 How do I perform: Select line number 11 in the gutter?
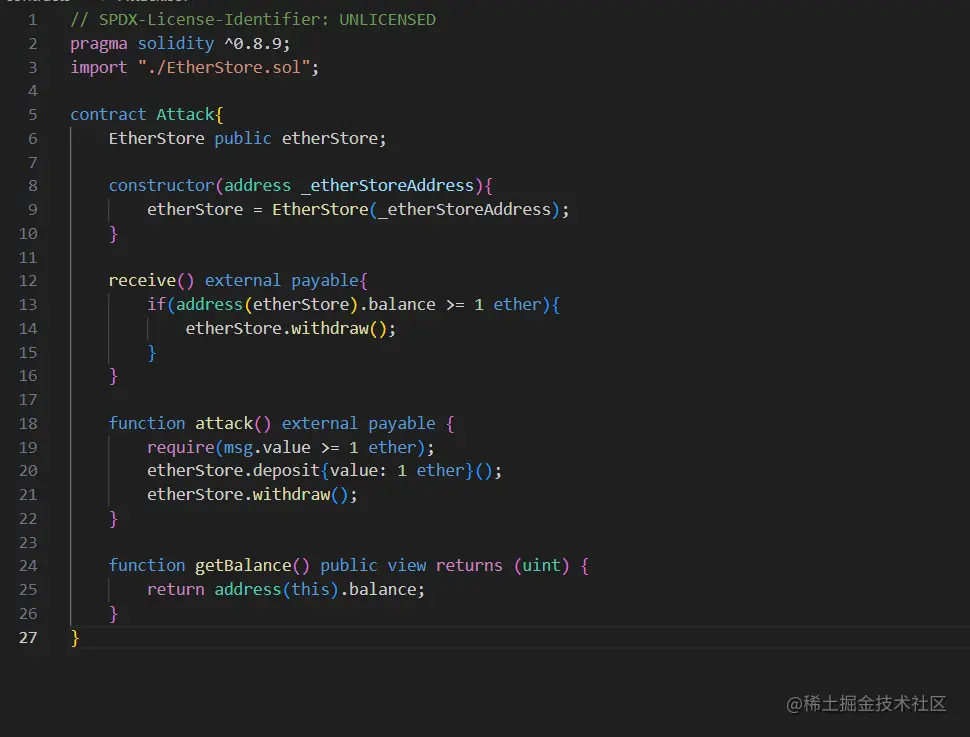coord(28,257)
